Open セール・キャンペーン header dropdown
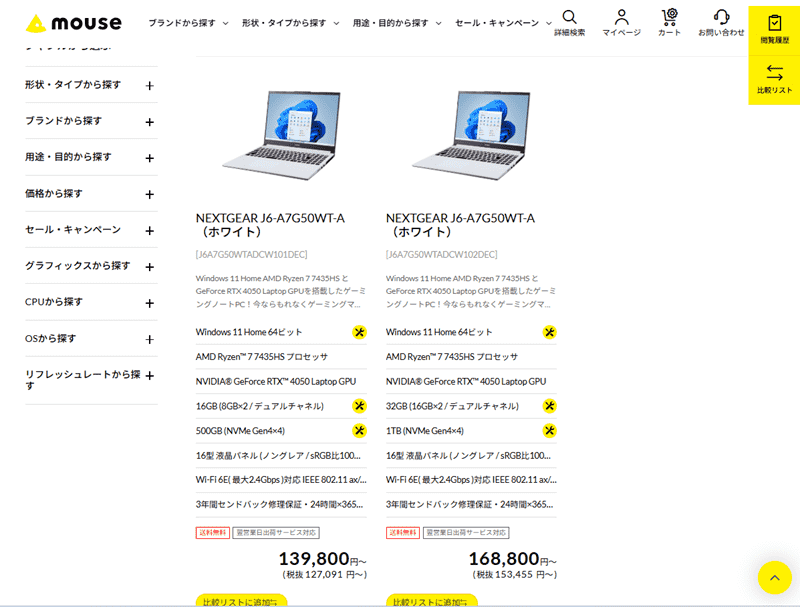Screen dimensions: 800x607 tap(503, 23)
